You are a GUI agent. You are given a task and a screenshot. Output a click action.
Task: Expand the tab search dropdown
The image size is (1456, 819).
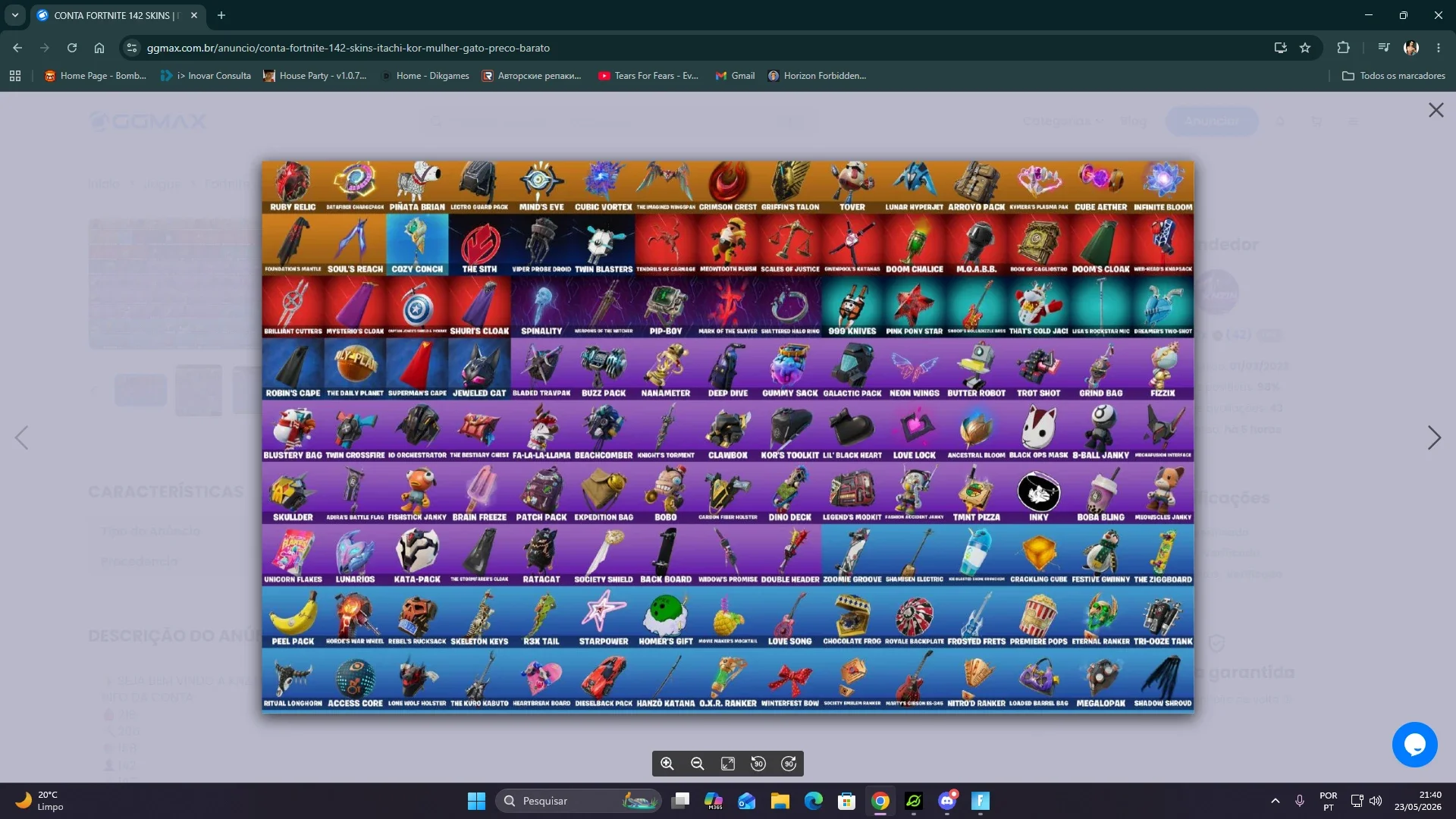pyautogui.click(x=15, y=15)
